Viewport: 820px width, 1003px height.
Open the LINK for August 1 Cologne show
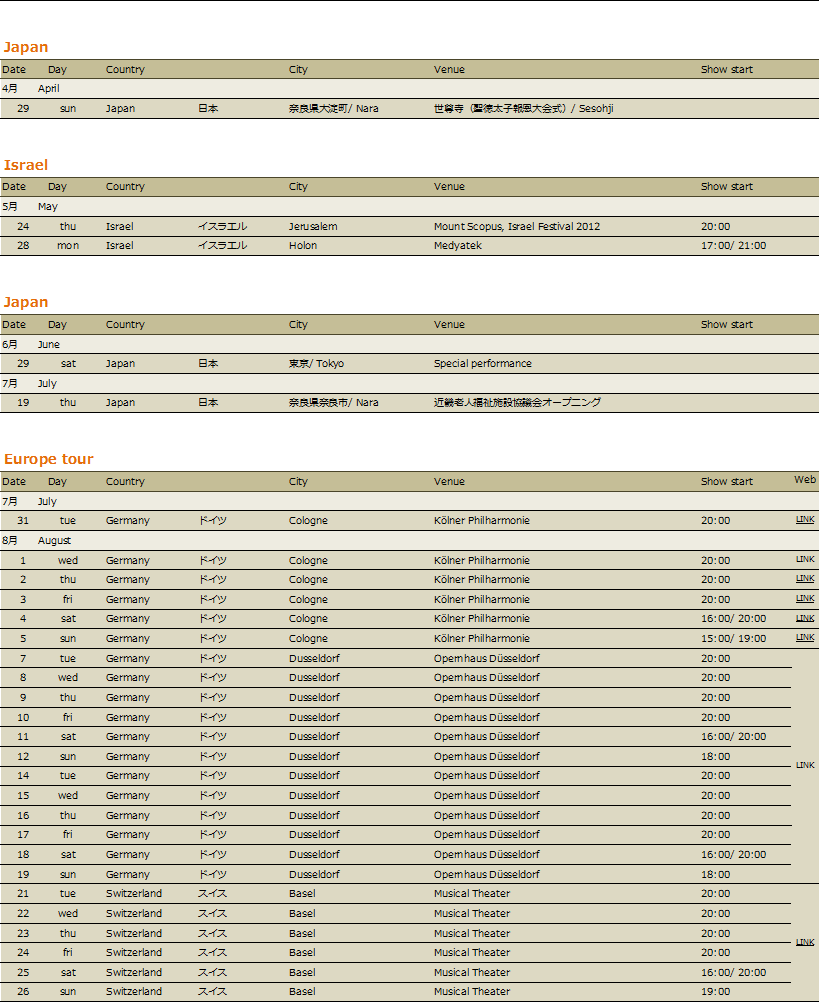(x=805, y=559)
